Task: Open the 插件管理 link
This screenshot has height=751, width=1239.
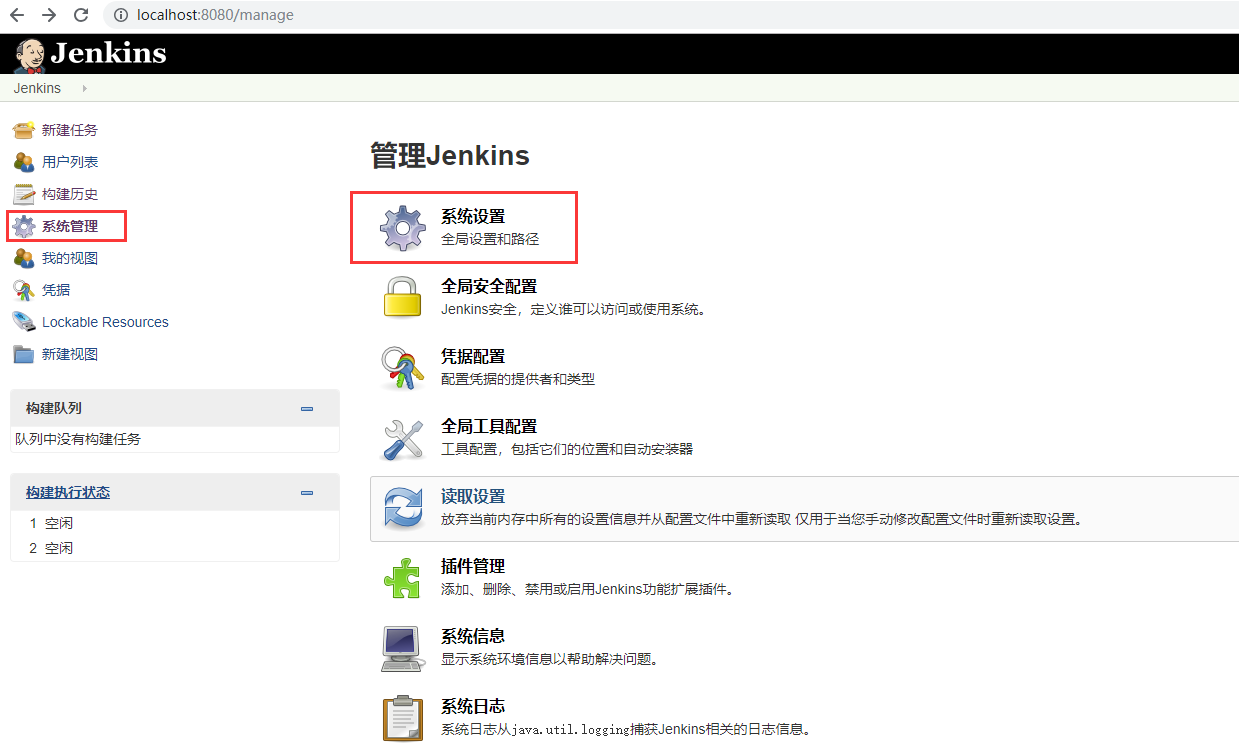Action: pyautogui.click(x=473, y=567)
